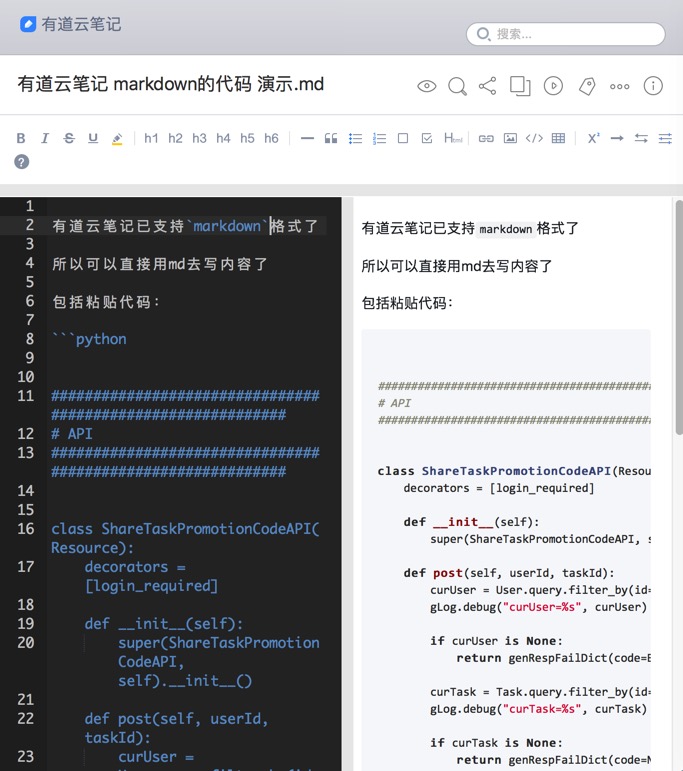Apply italic formatting
683x771 pixels.
point(45,138)
